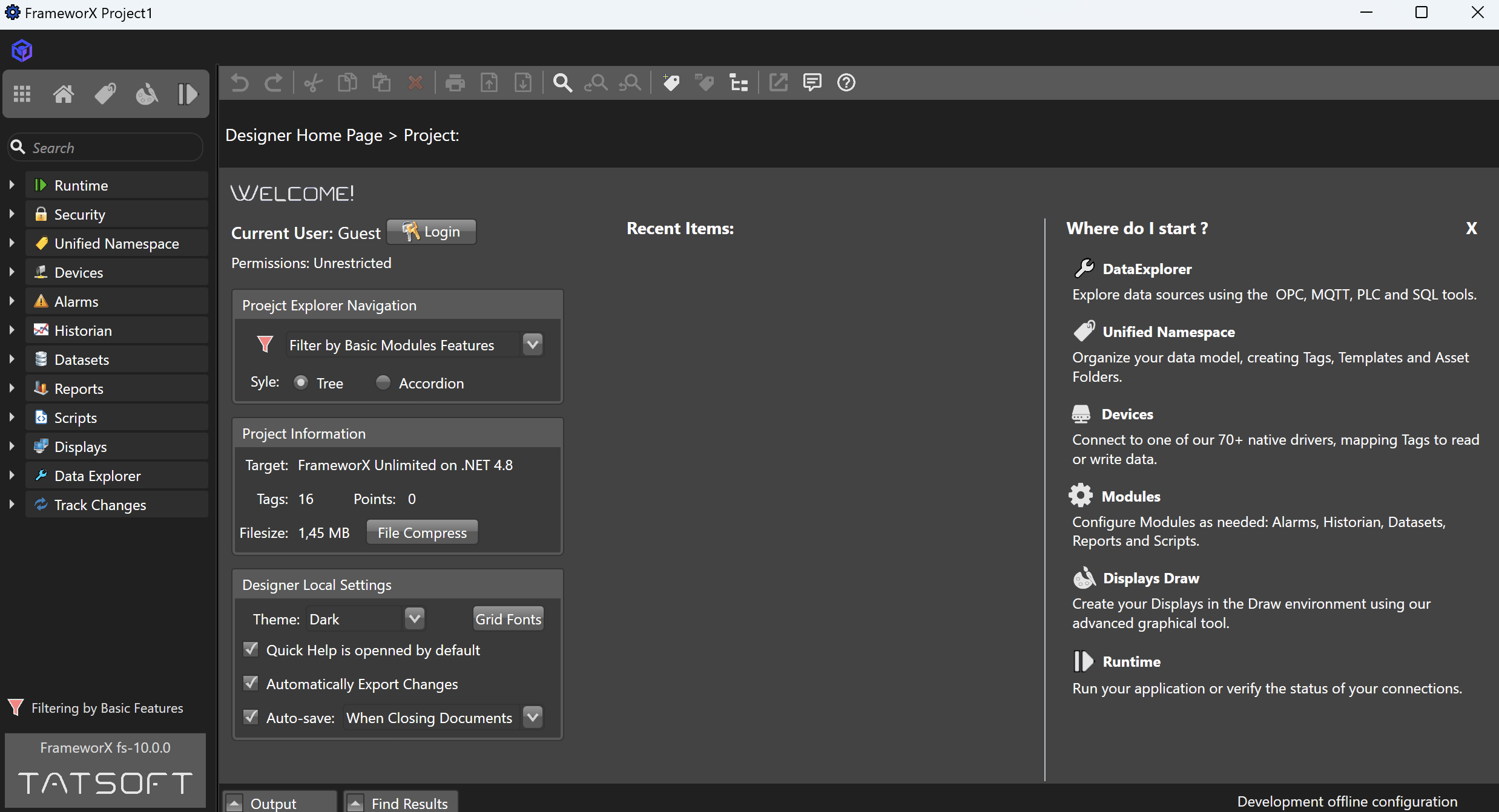The width and height of the screenshot is (1499, 812).
Task: Click the sidebar Search field
Action: coord(105,148)
